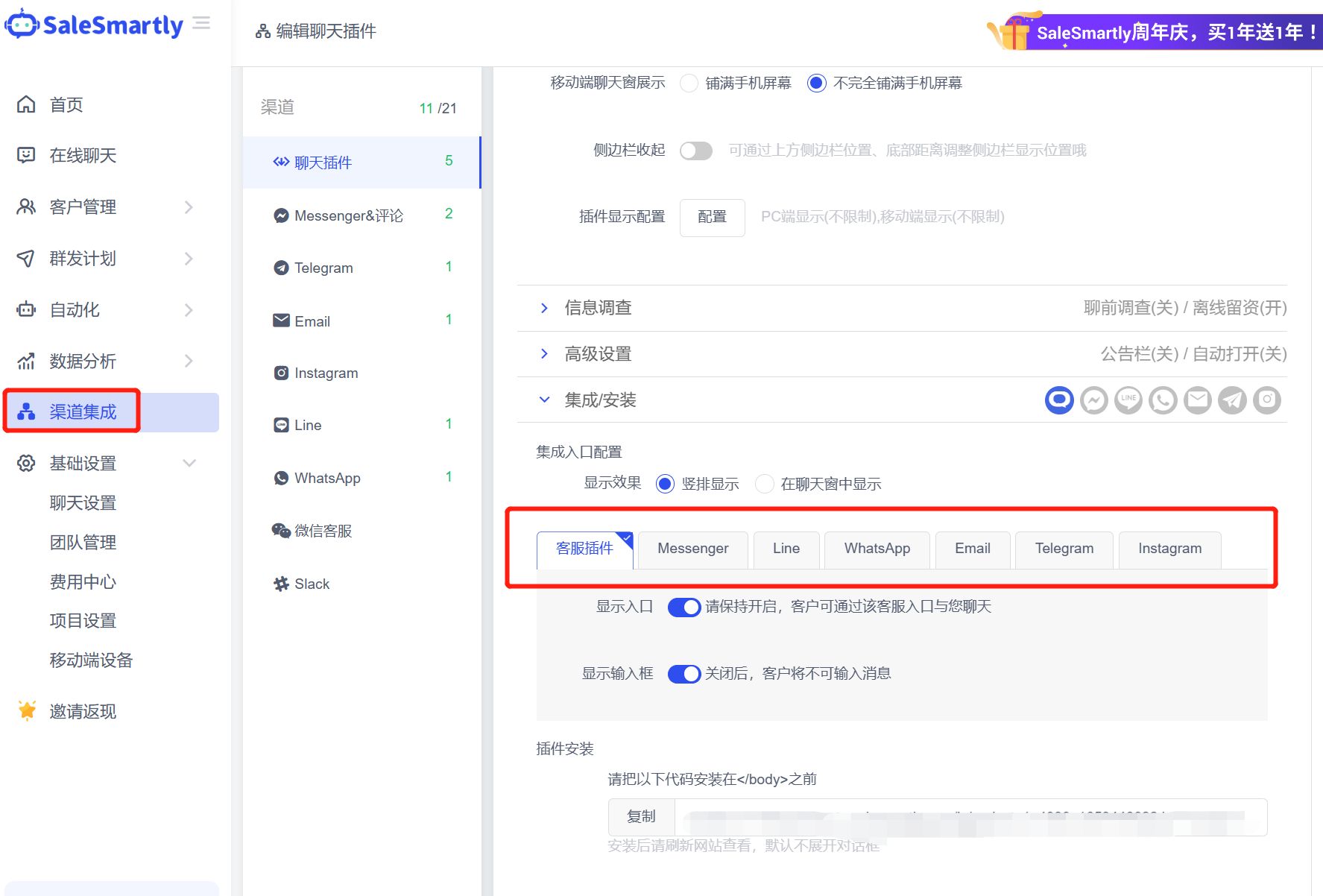Select 竖排显示 radio option

pos(665,484)
